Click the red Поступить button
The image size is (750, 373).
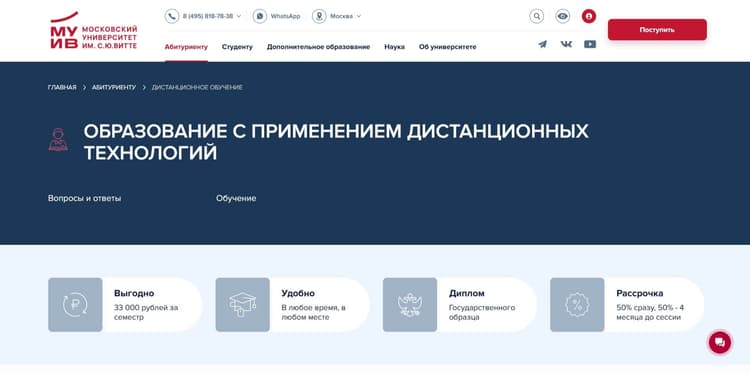(657, 30)
